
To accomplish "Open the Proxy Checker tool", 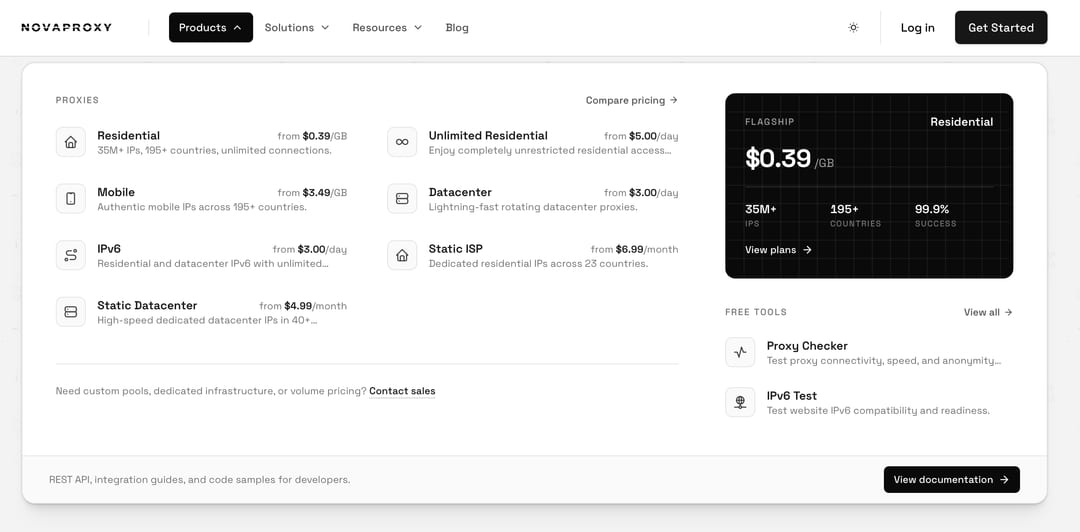I will (869, 352).
